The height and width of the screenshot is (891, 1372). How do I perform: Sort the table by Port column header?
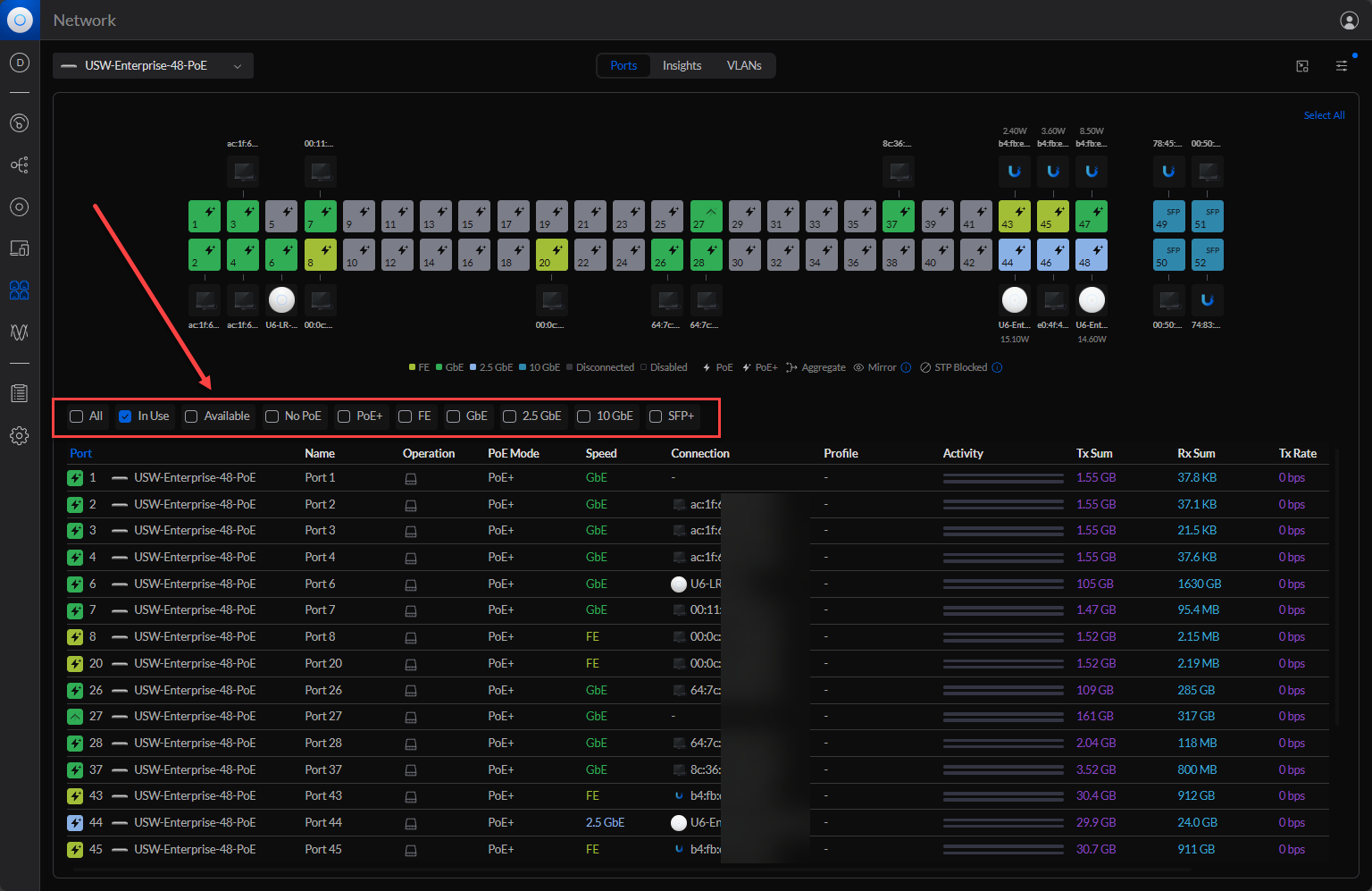(81, 454)
